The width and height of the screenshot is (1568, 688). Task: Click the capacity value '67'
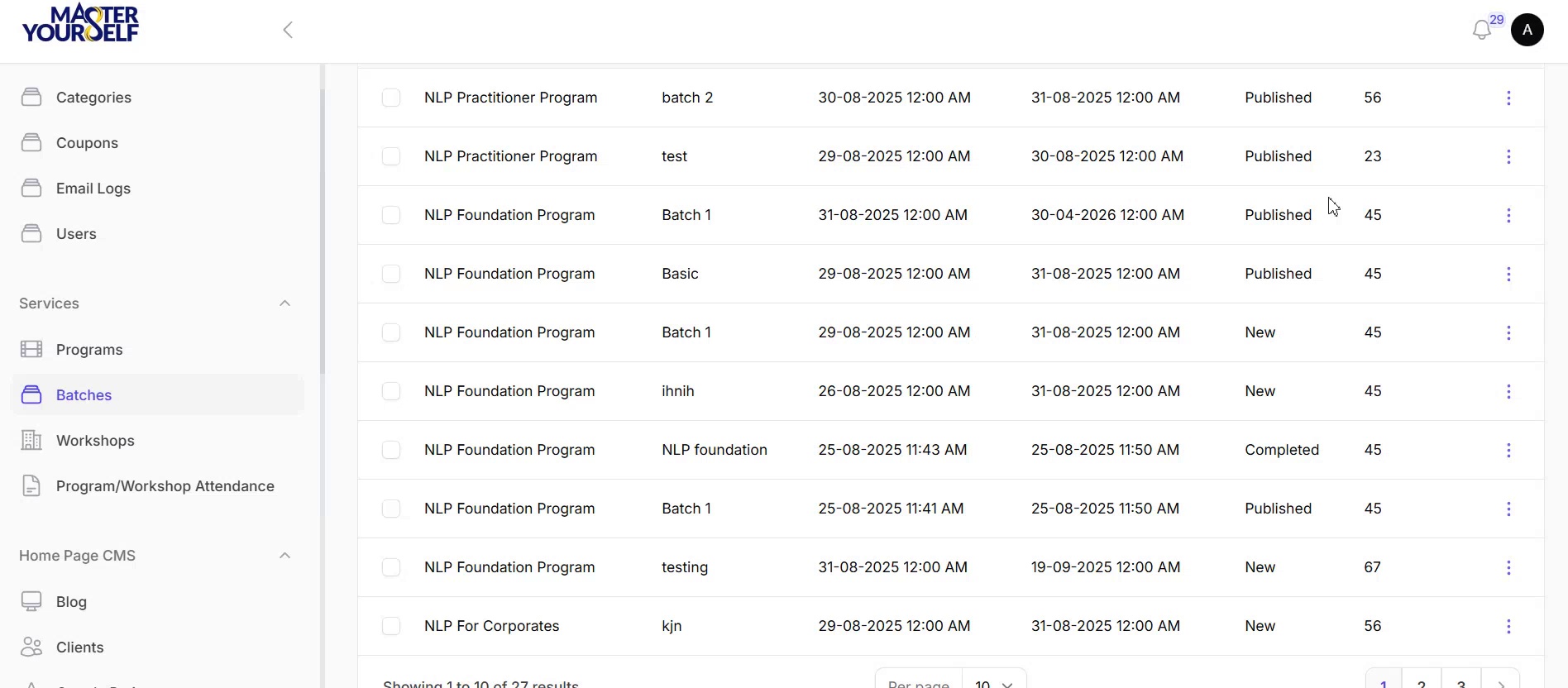pos(1372,567)
